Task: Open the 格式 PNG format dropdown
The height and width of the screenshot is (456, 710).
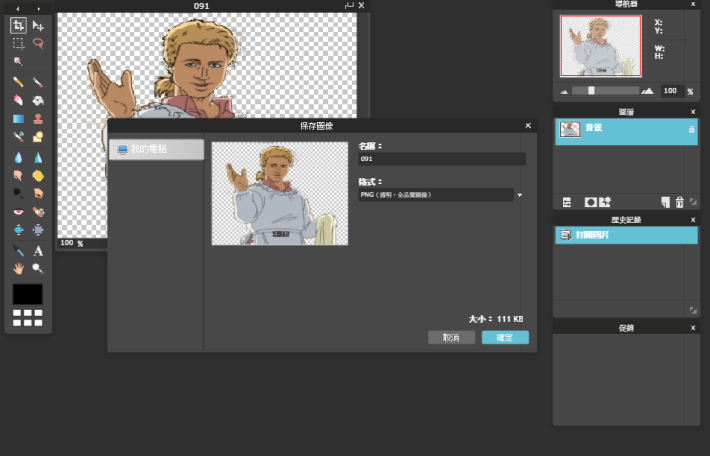Action: (436, 195)
